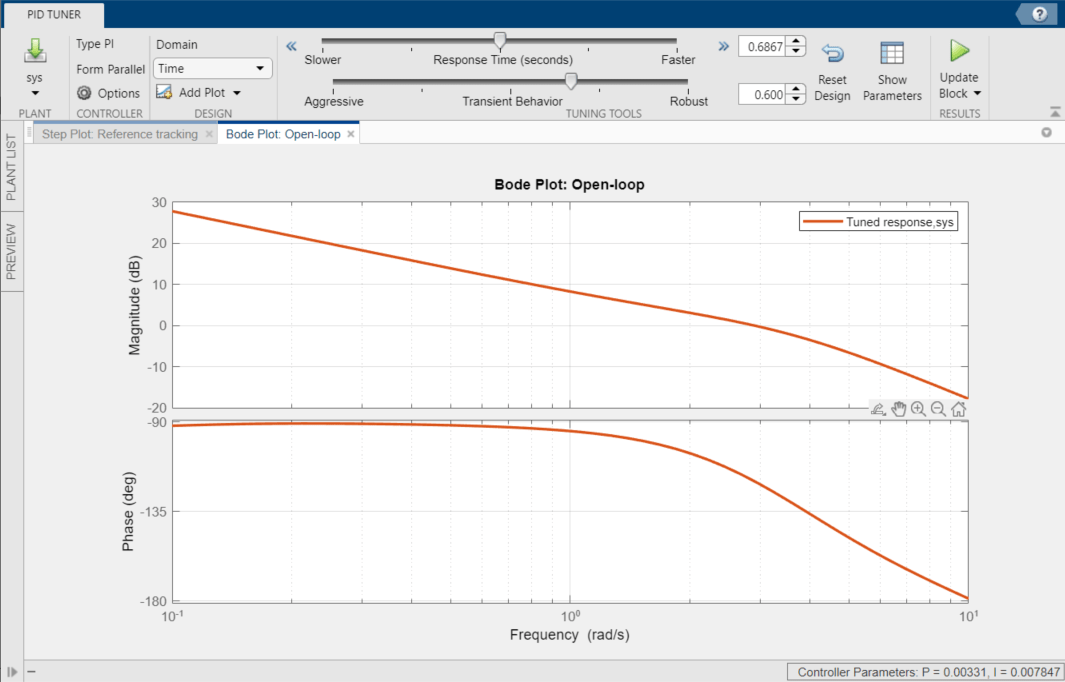
Task: Increase the response time value stepper
Action: [796, 42]
